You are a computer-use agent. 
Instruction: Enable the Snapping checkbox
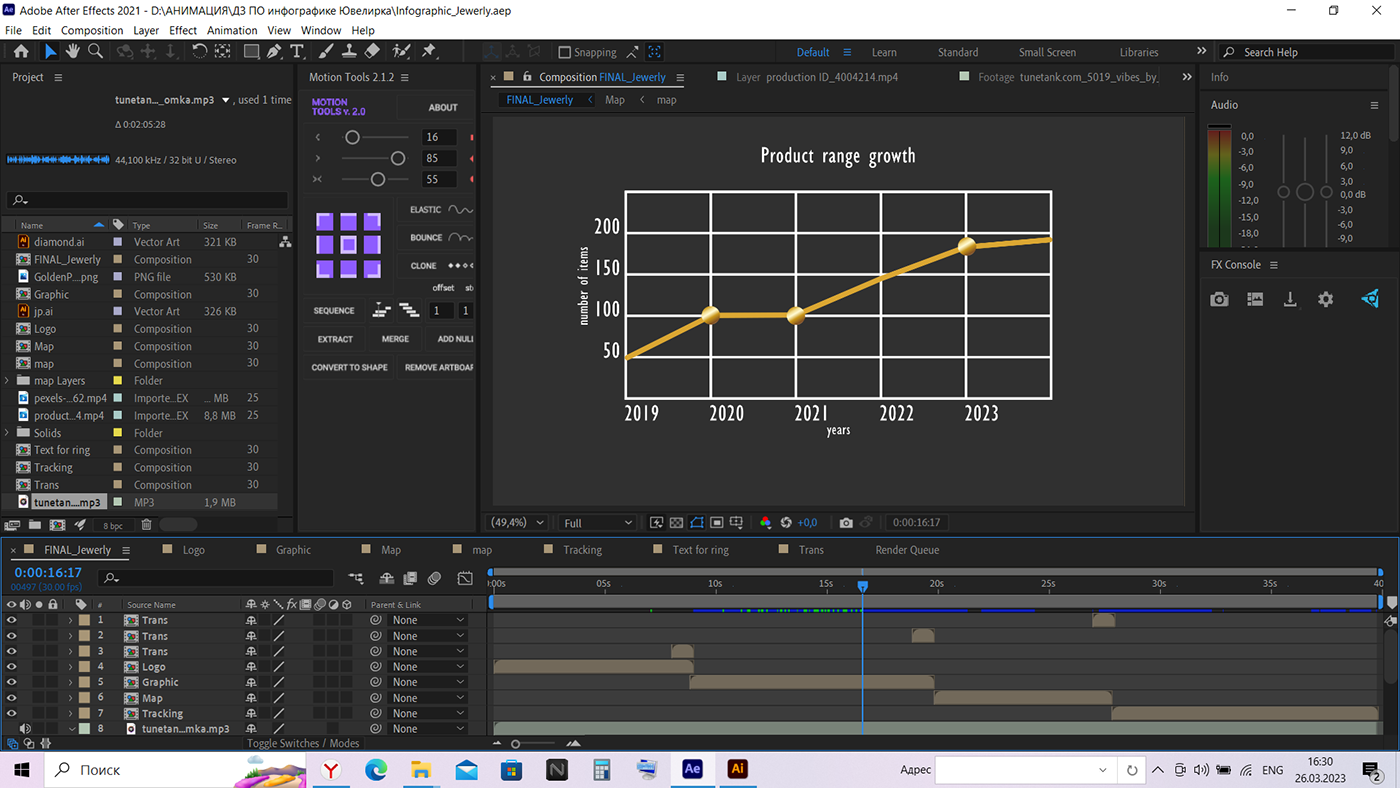[x=564, y=52]
